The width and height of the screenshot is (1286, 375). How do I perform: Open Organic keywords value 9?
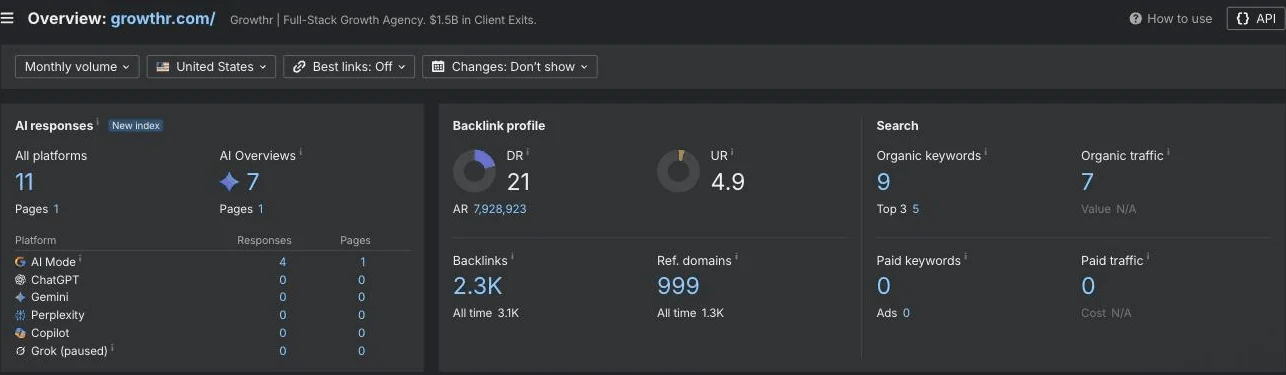click(x=884, y=182)
